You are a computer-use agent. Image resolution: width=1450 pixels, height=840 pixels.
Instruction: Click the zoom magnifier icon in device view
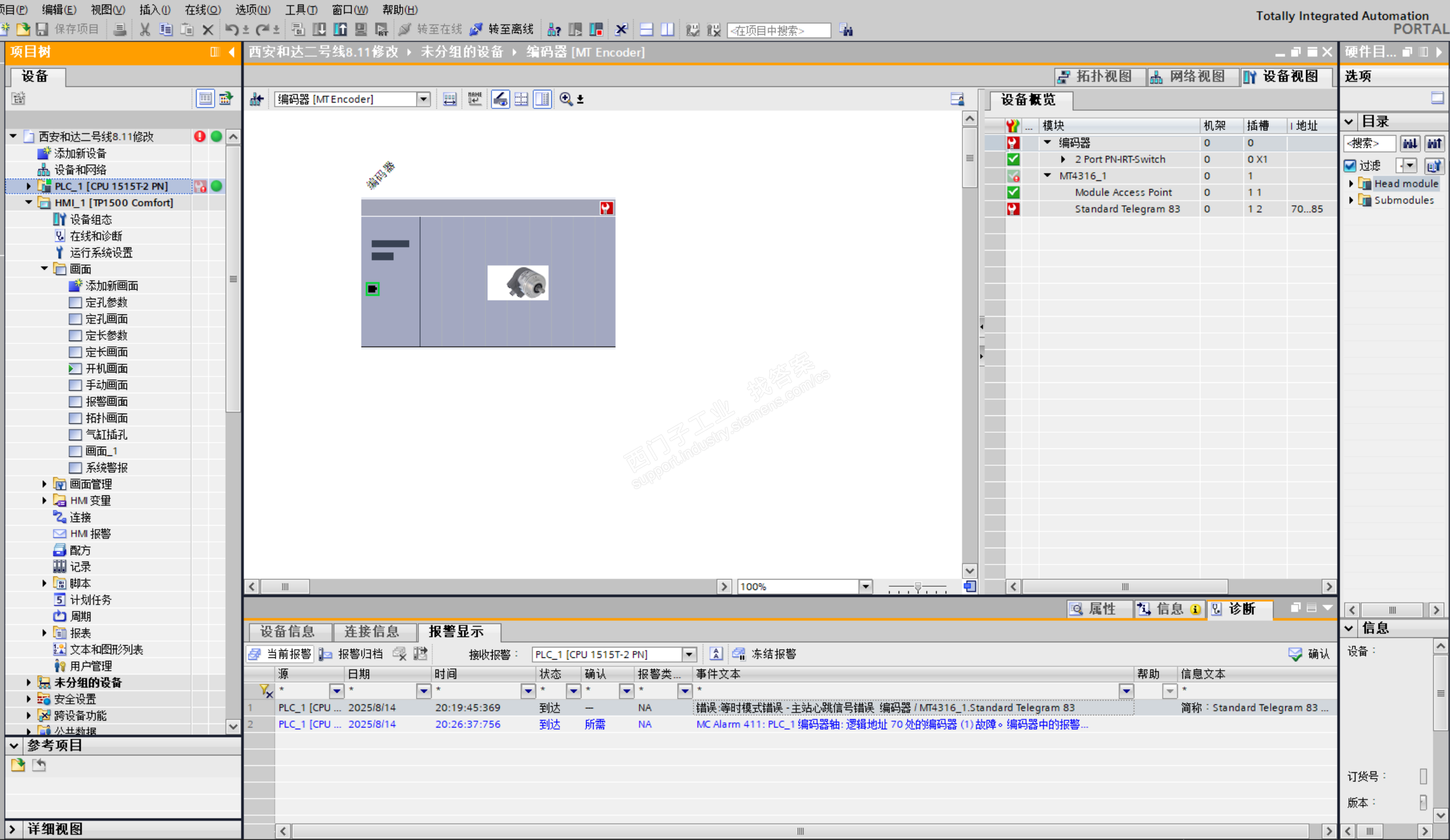pos(566,99)
